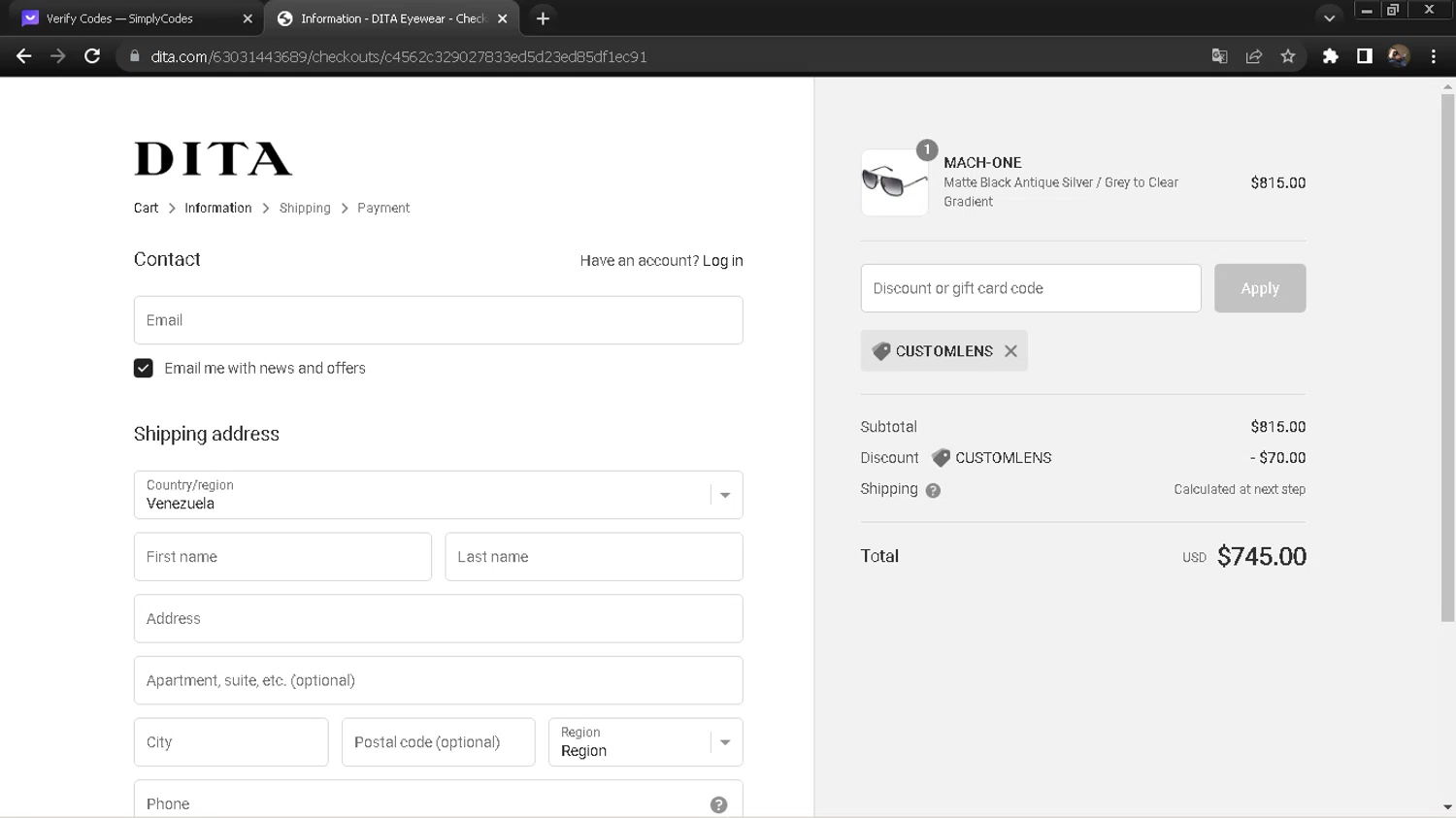Show the Phone field help tooltip icon
1456x818 pixels.
718,804
